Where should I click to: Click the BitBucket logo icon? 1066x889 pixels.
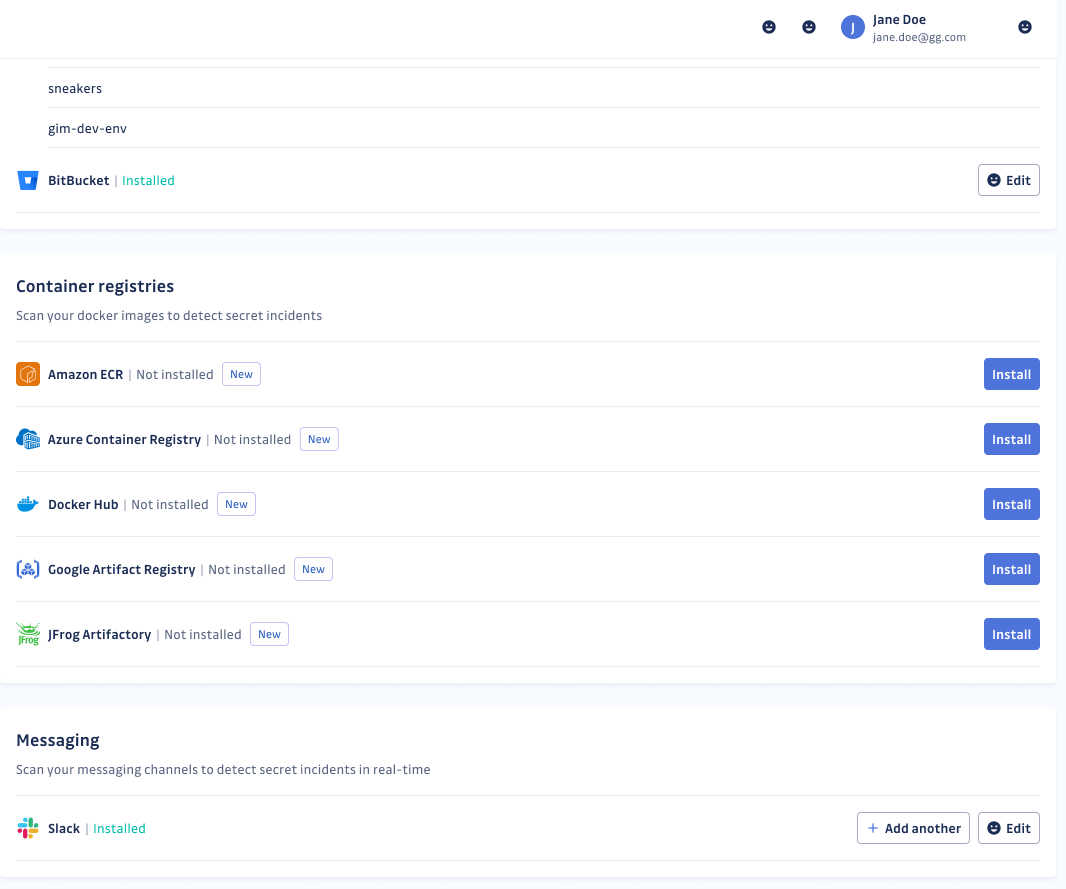(27, 180)
